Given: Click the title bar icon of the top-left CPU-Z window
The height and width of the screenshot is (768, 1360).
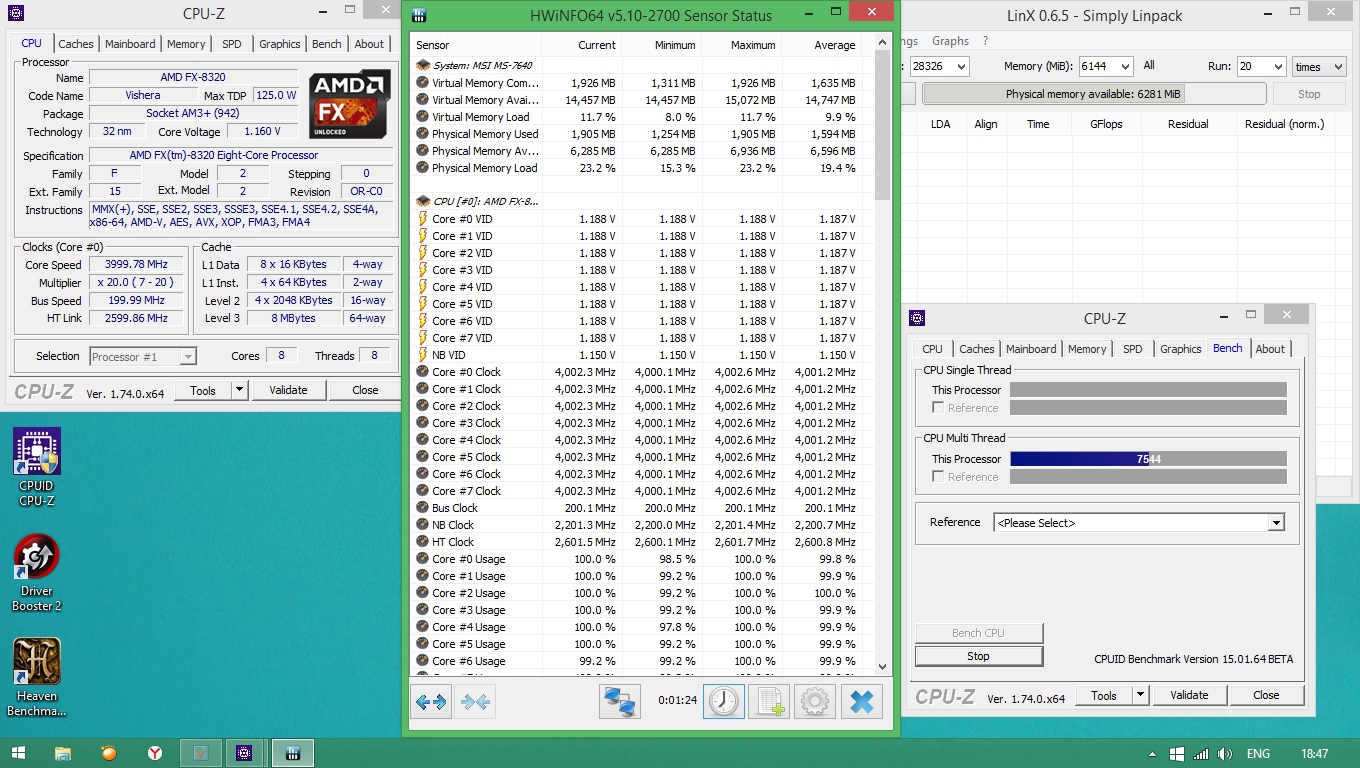Looking at the screenshot, I should coord(15,13).
